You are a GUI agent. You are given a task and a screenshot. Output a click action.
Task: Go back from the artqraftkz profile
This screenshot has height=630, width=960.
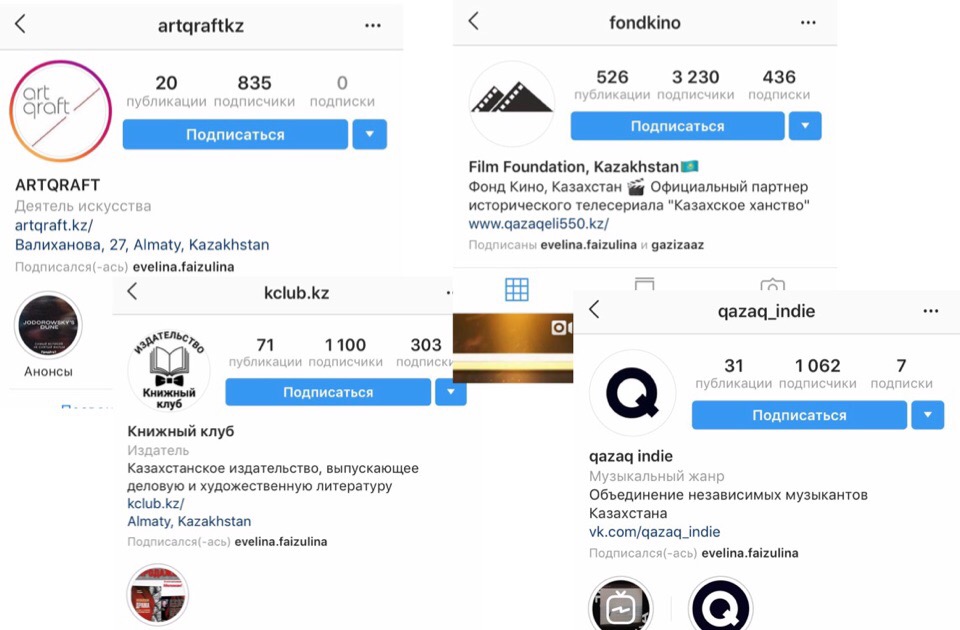20,24
